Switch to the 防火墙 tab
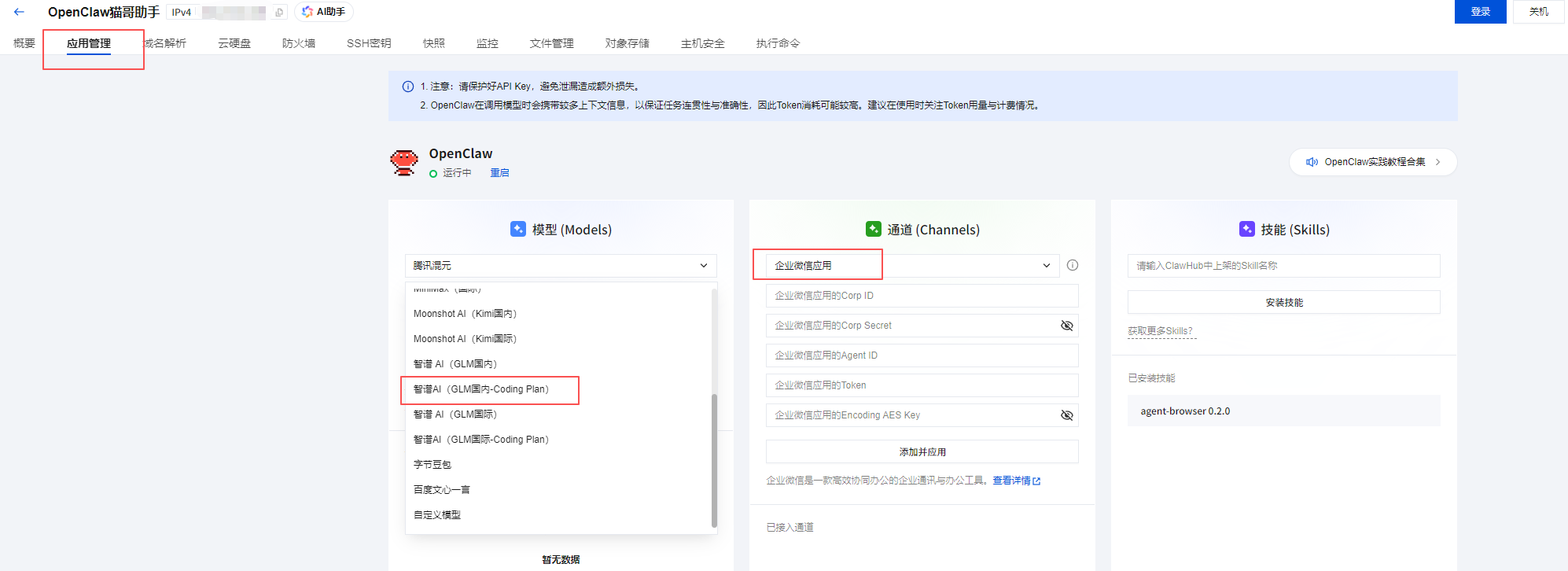This screenshot has height=571, width=1568. point(299,43)
